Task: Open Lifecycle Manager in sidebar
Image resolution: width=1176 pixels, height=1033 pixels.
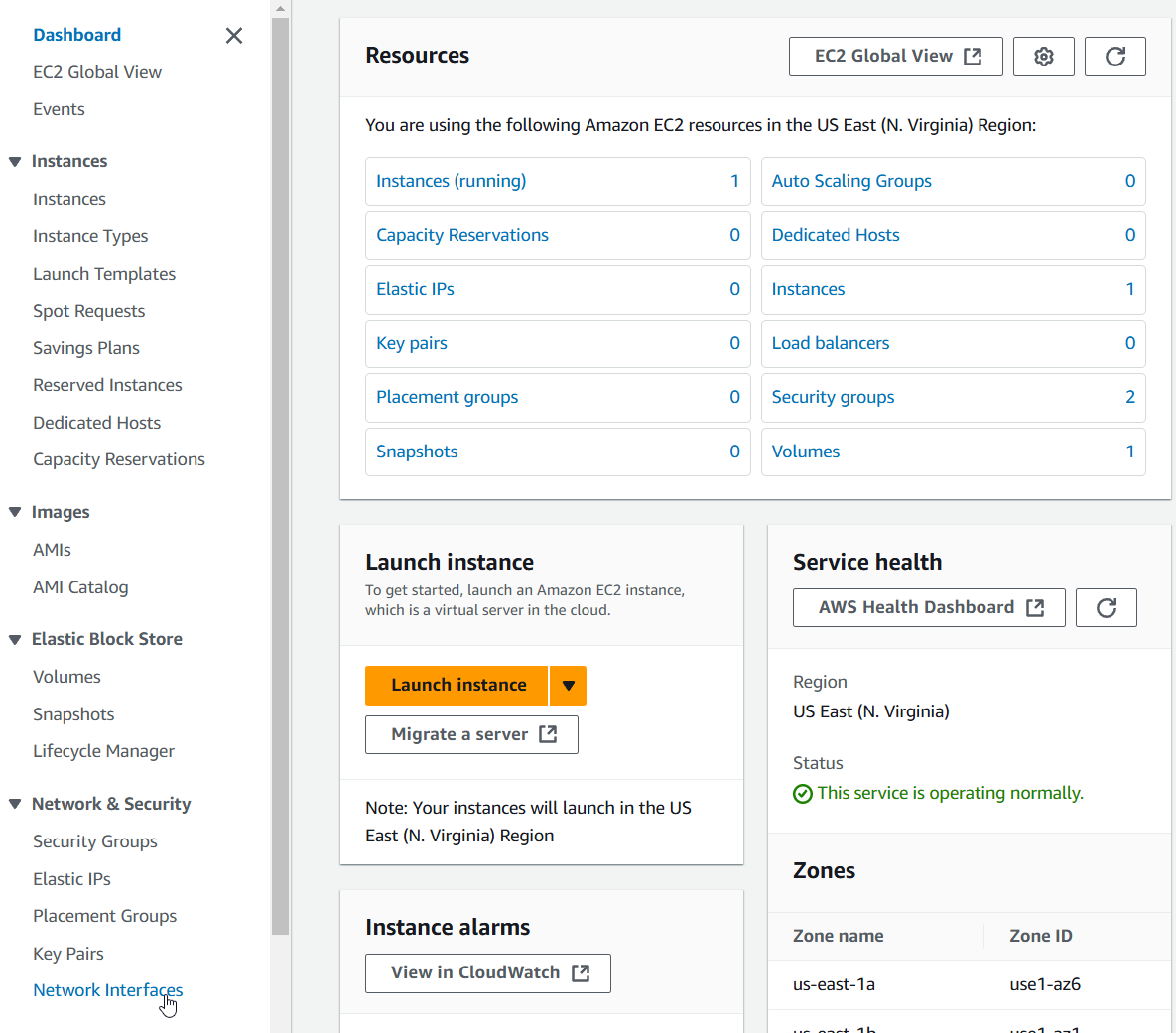Action: tap(103, 751)
